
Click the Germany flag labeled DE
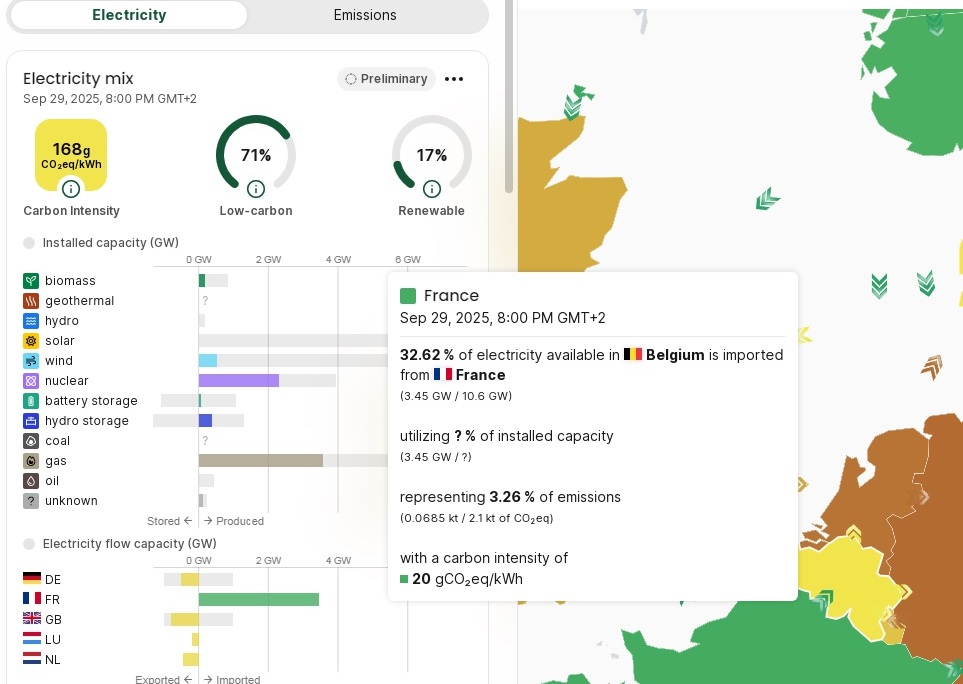pyautogui.click(x=31, y=579)
